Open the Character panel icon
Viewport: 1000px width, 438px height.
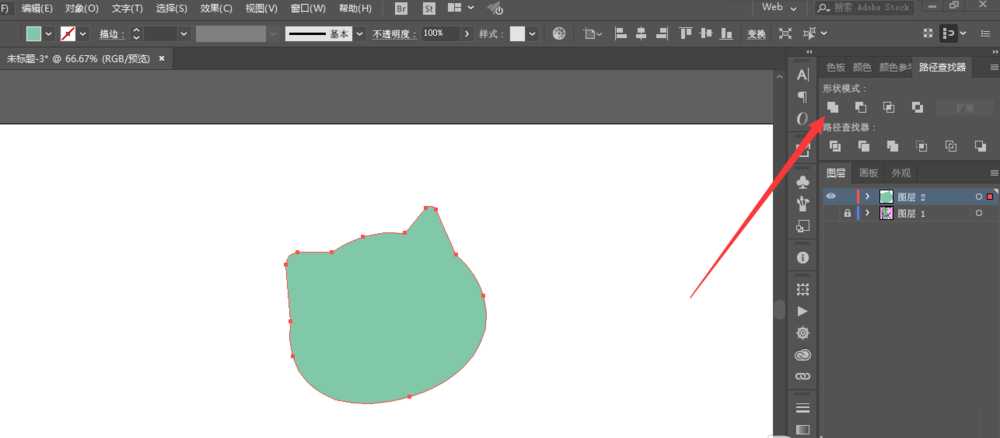point(803,75)
